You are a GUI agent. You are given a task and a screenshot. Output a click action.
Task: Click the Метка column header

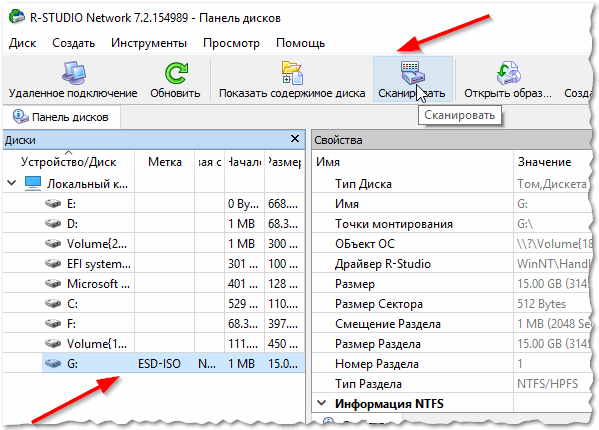[165, 162]
